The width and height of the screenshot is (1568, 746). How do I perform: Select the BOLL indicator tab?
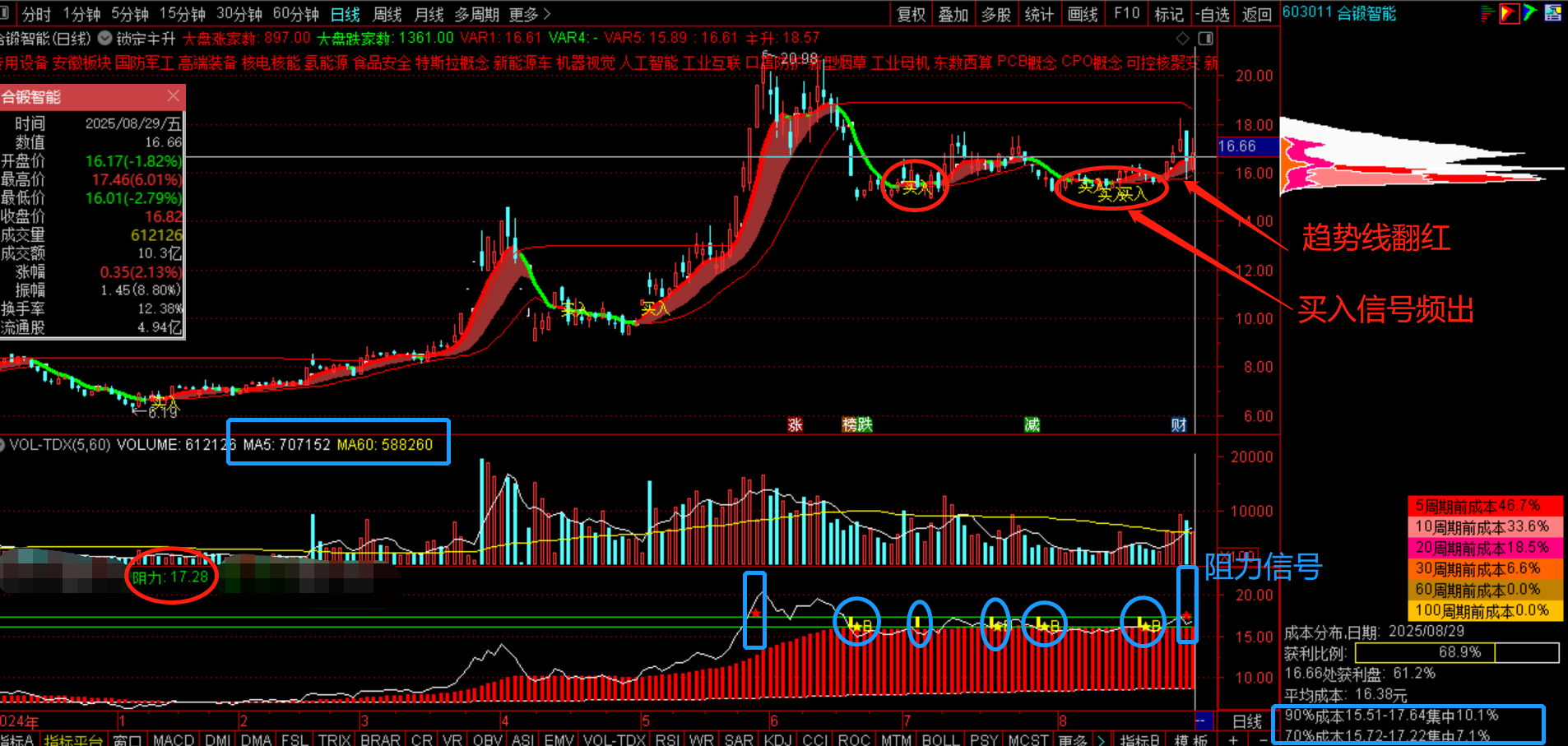pos(940,739)
